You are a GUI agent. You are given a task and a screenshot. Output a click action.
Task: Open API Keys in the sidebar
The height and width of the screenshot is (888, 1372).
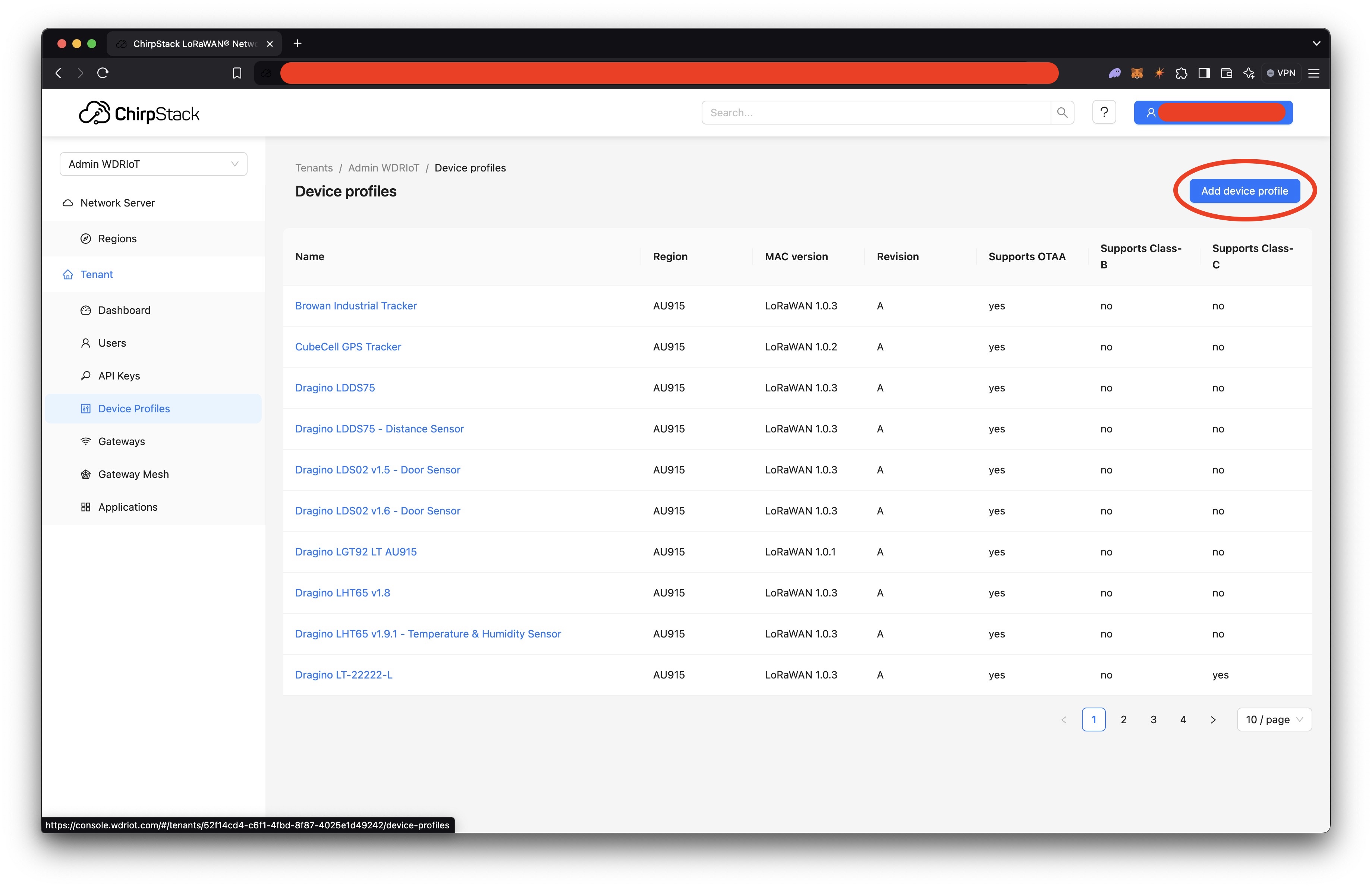click(x=154, y=376)
